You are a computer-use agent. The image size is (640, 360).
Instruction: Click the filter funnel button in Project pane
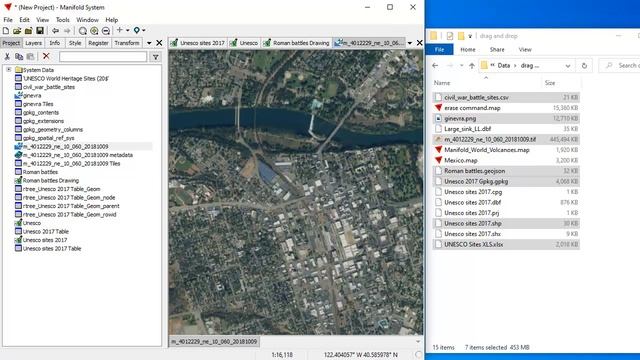[156, 57]
